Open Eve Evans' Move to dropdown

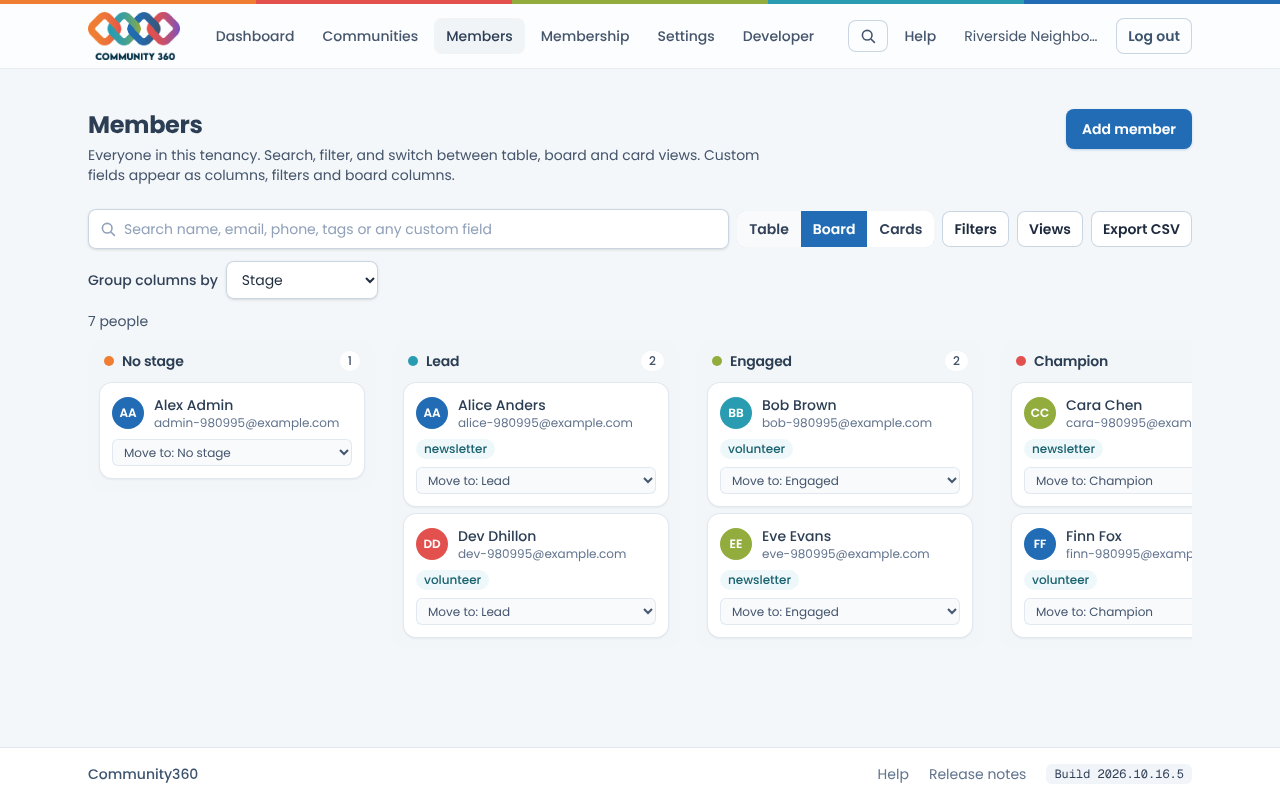pyautogui.click(x=840, y=612)
